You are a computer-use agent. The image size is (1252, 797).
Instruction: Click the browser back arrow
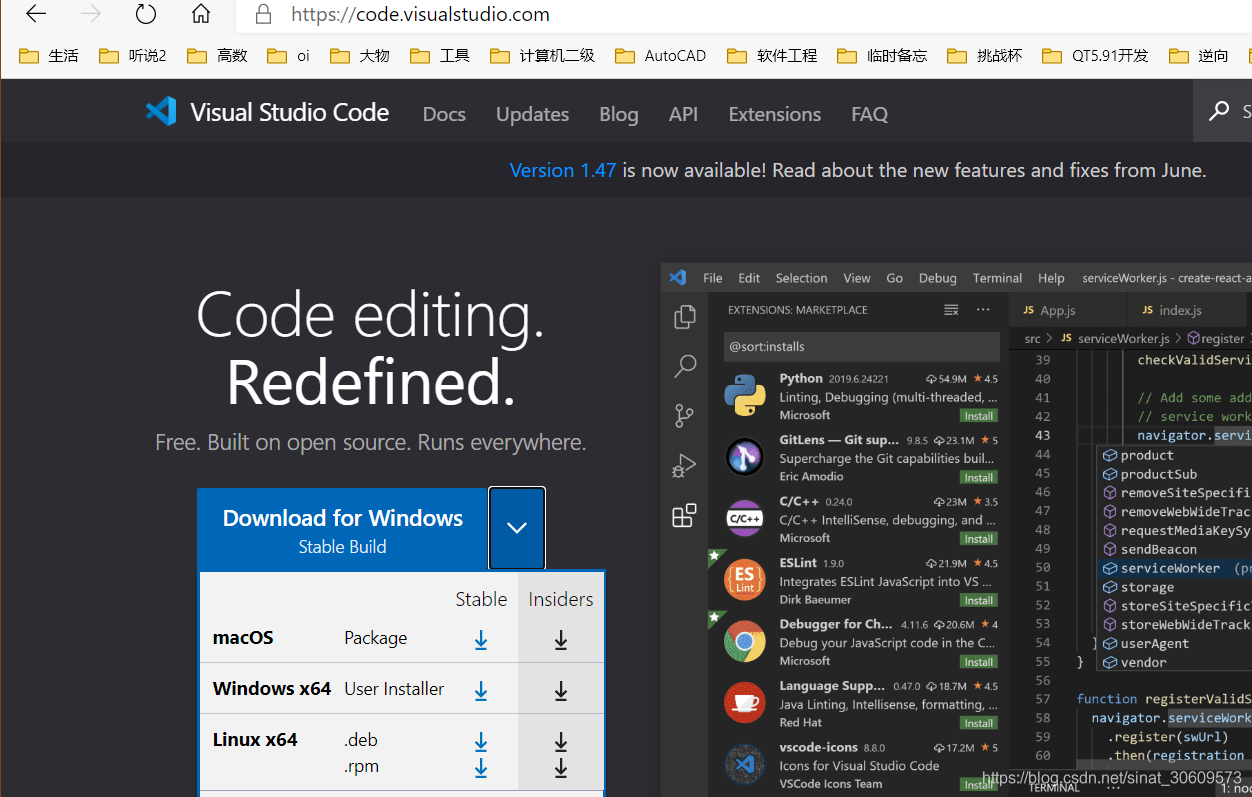click(x=36, y=14)
